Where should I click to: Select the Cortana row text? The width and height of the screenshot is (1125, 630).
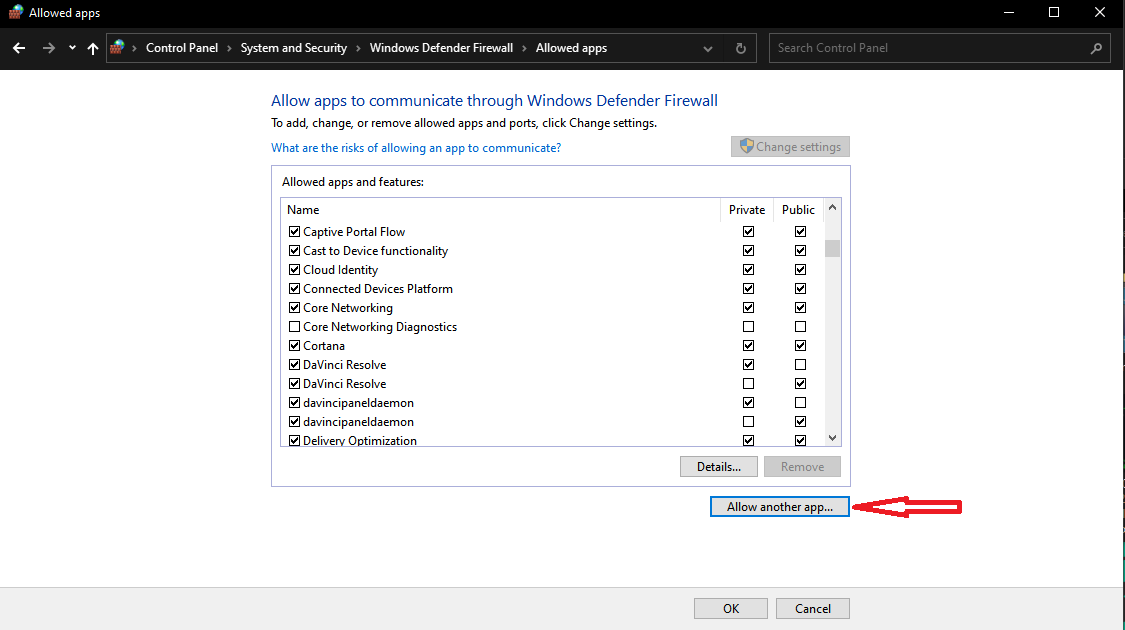click(x=324, y=346)
